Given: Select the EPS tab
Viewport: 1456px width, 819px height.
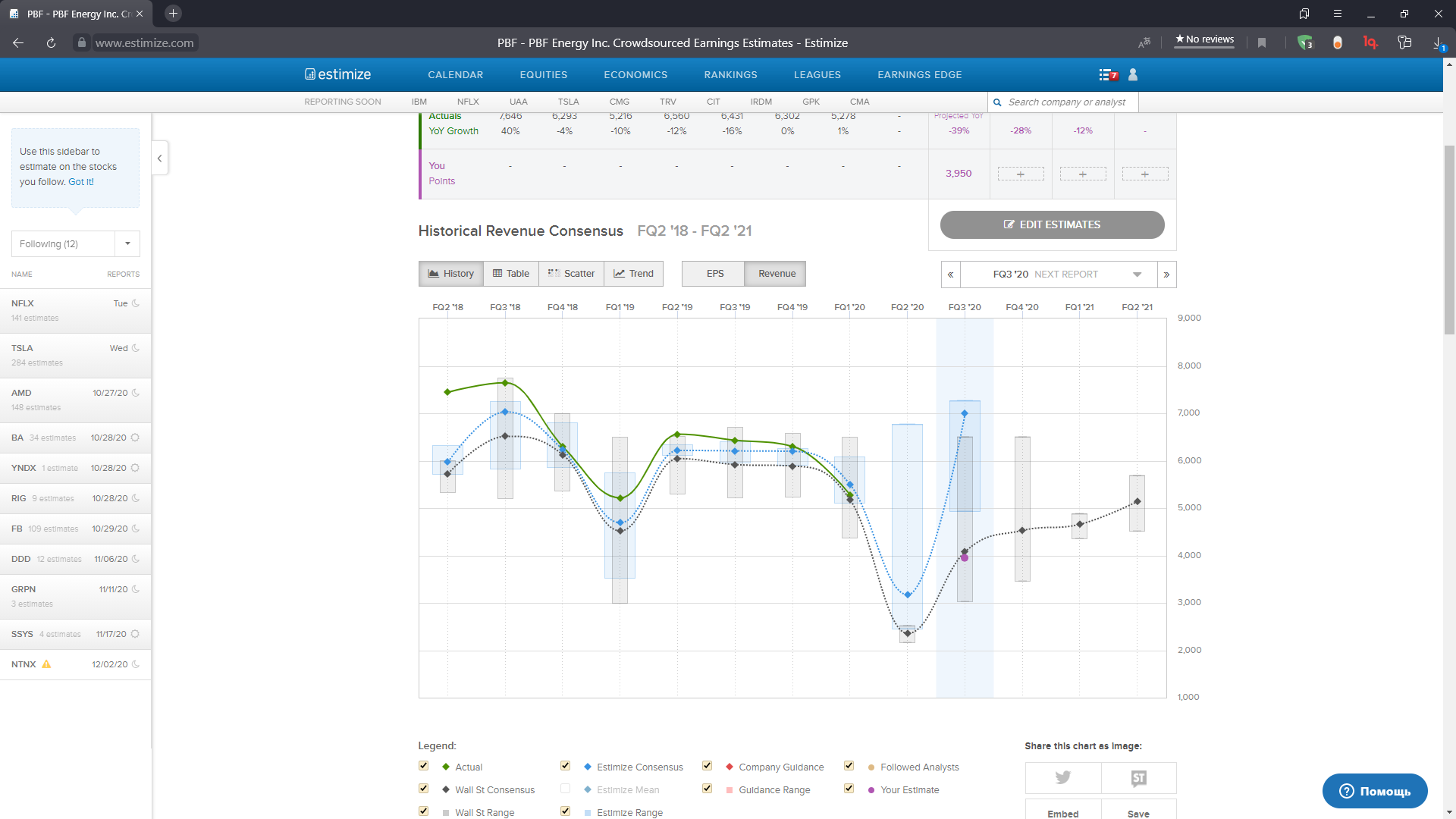Looking at the screenshot, I should tap(713, 274).
